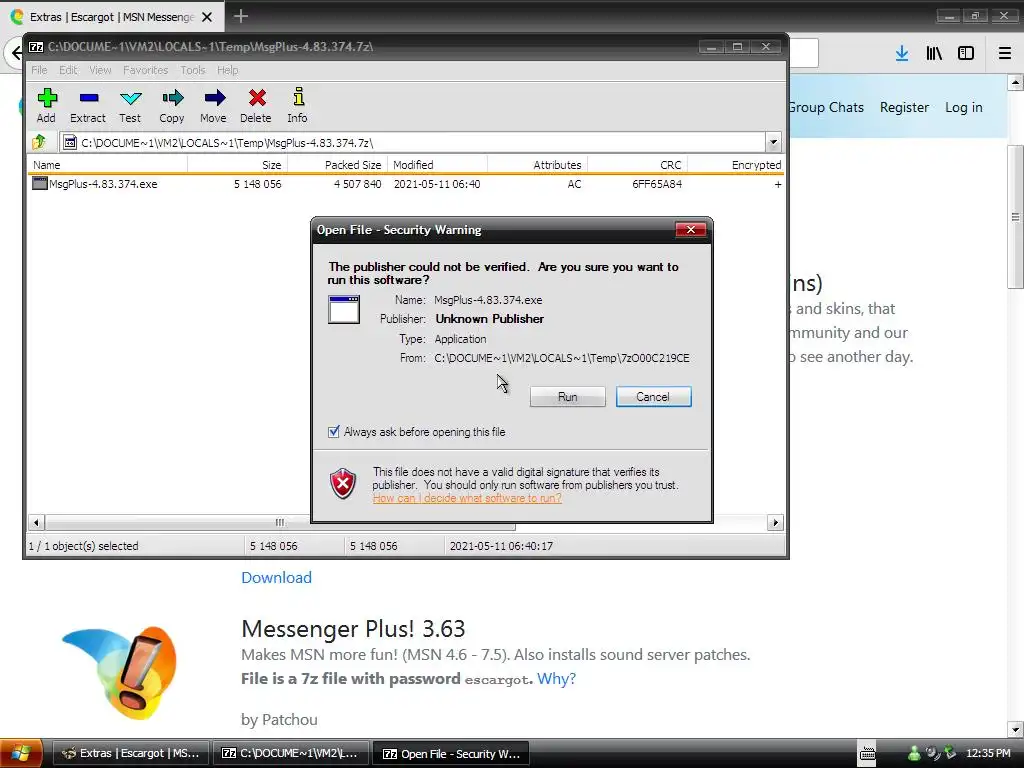Click the Why? link
The height and width of the screenshot is (768, 1024).
[x=556, y=679]
